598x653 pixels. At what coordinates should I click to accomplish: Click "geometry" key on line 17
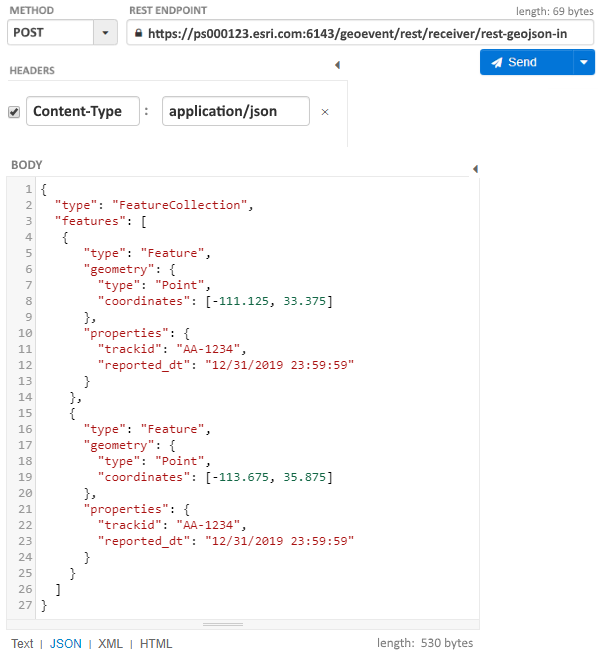[x=119, y=445]
